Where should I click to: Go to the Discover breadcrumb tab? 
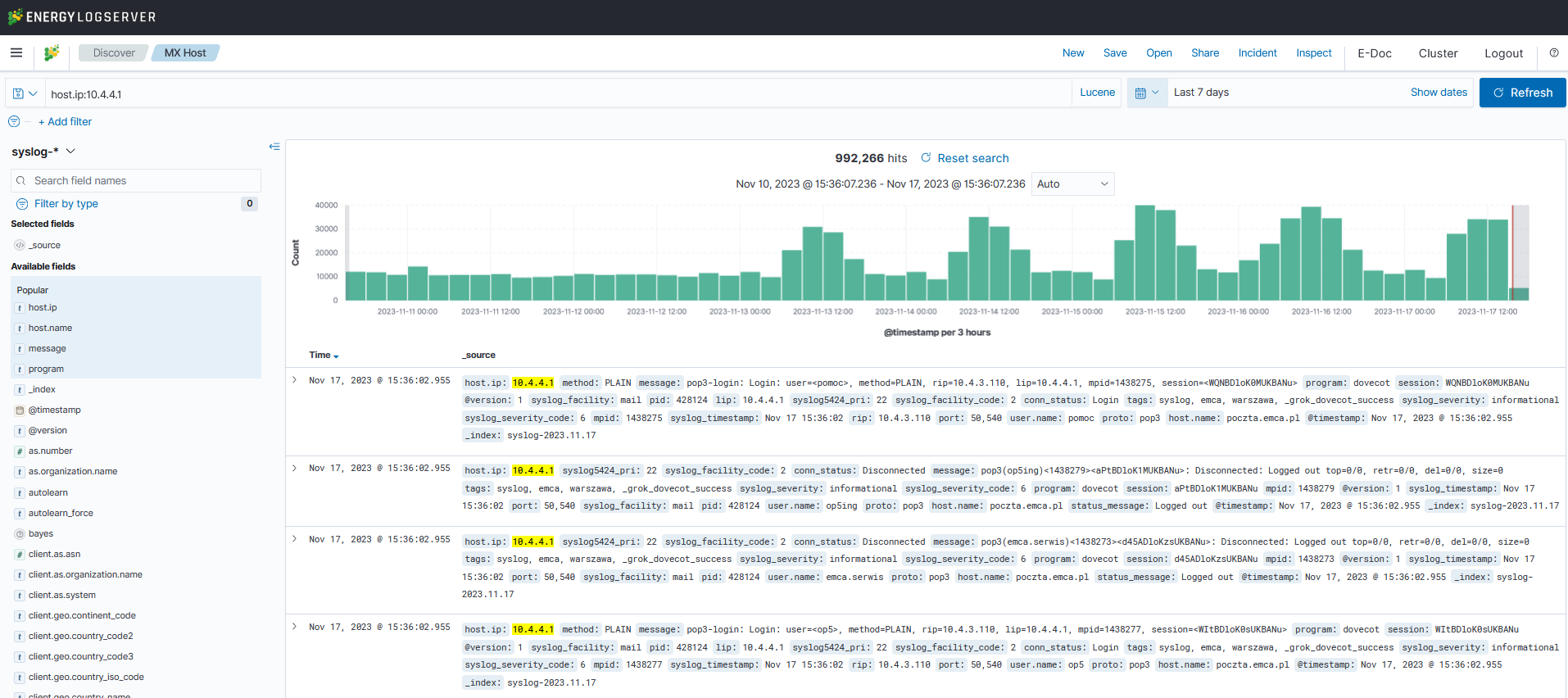114,53
